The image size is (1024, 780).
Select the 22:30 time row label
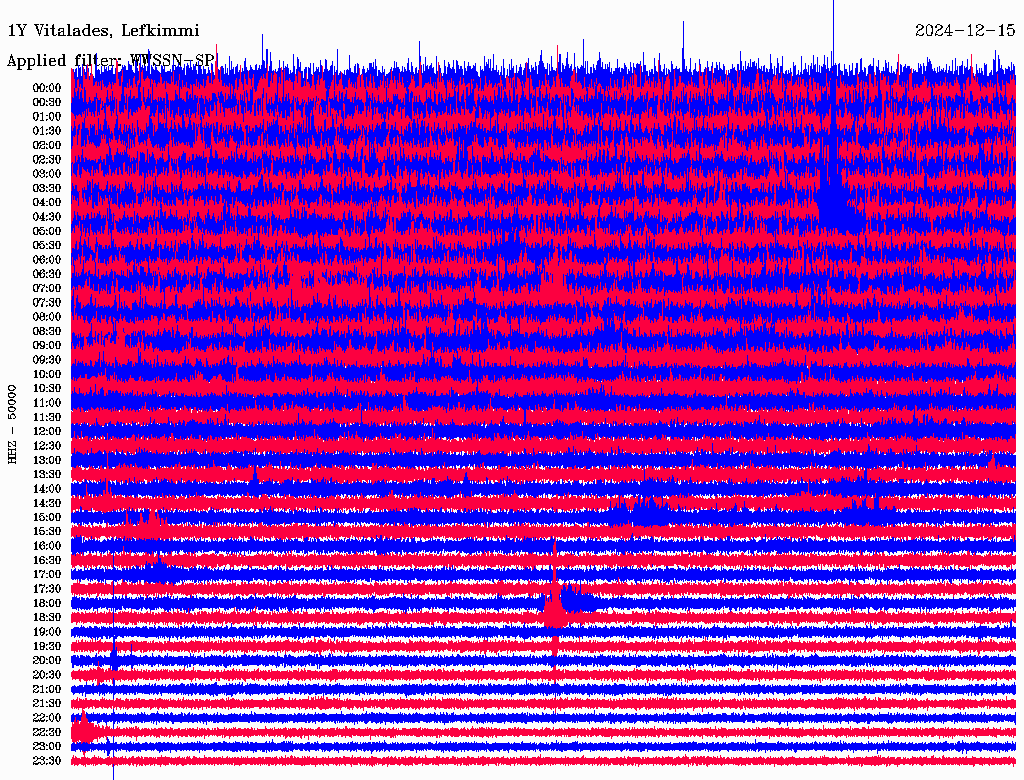47,732
